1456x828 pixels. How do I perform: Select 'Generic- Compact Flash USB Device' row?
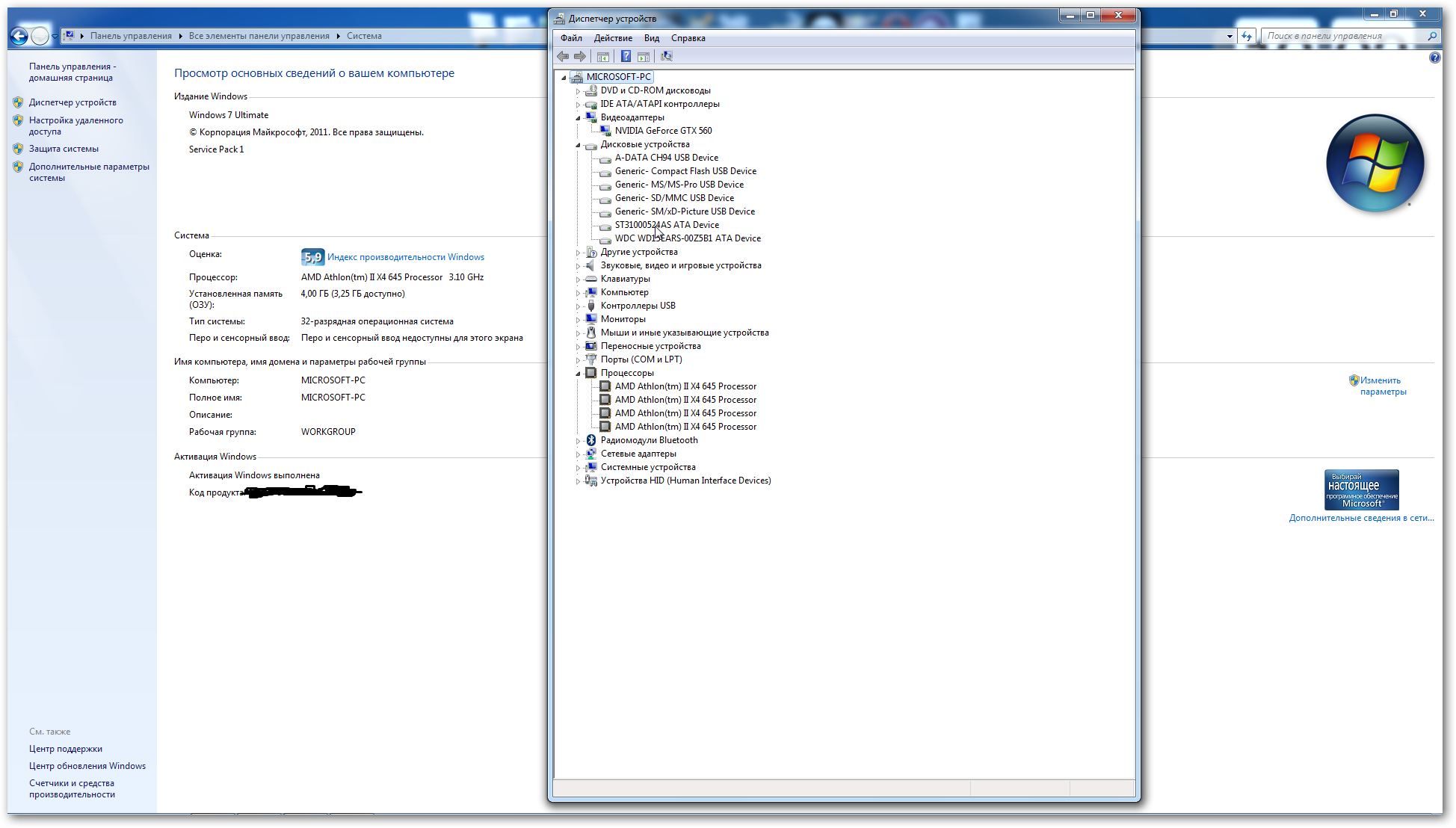[x=685, y=171]
